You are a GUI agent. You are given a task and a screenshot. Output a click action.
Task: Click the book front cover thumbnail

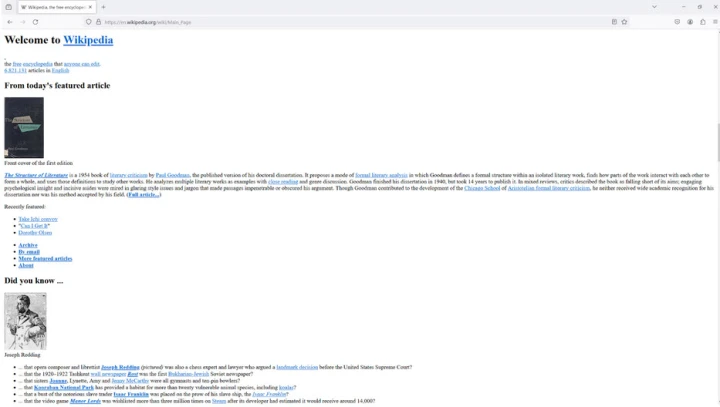coord(24,127)
